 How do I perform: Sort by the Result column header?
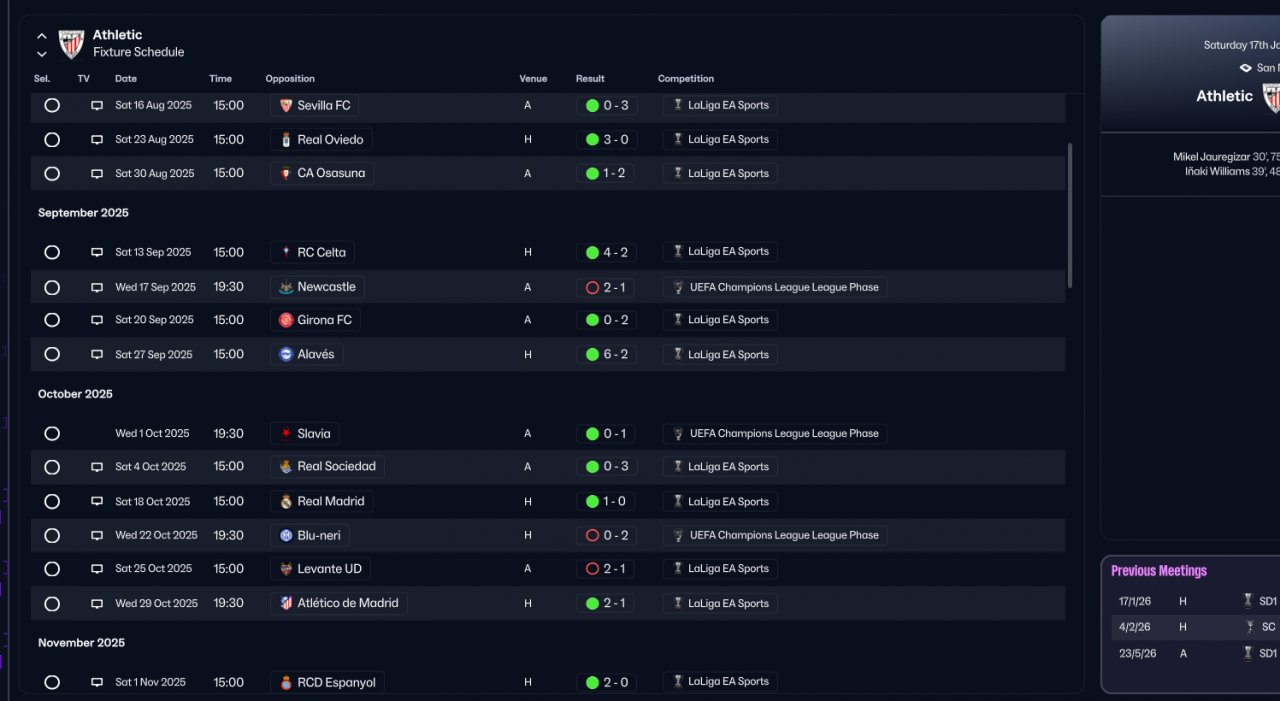point(590,79)
